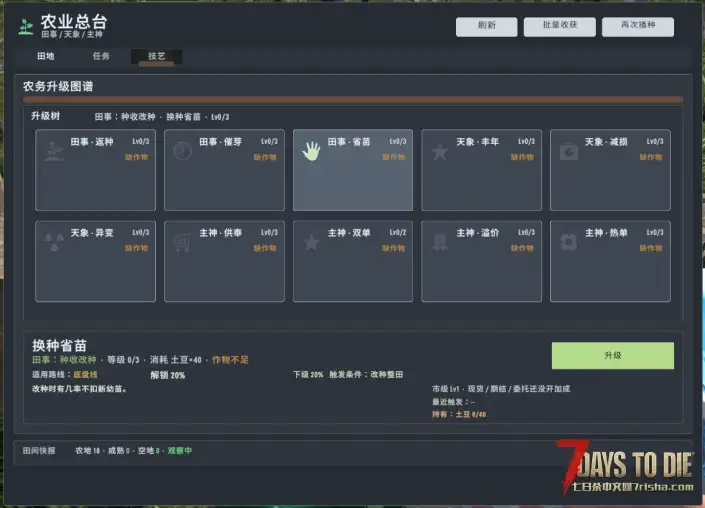Click the 田间快报 label

(39, 450)
